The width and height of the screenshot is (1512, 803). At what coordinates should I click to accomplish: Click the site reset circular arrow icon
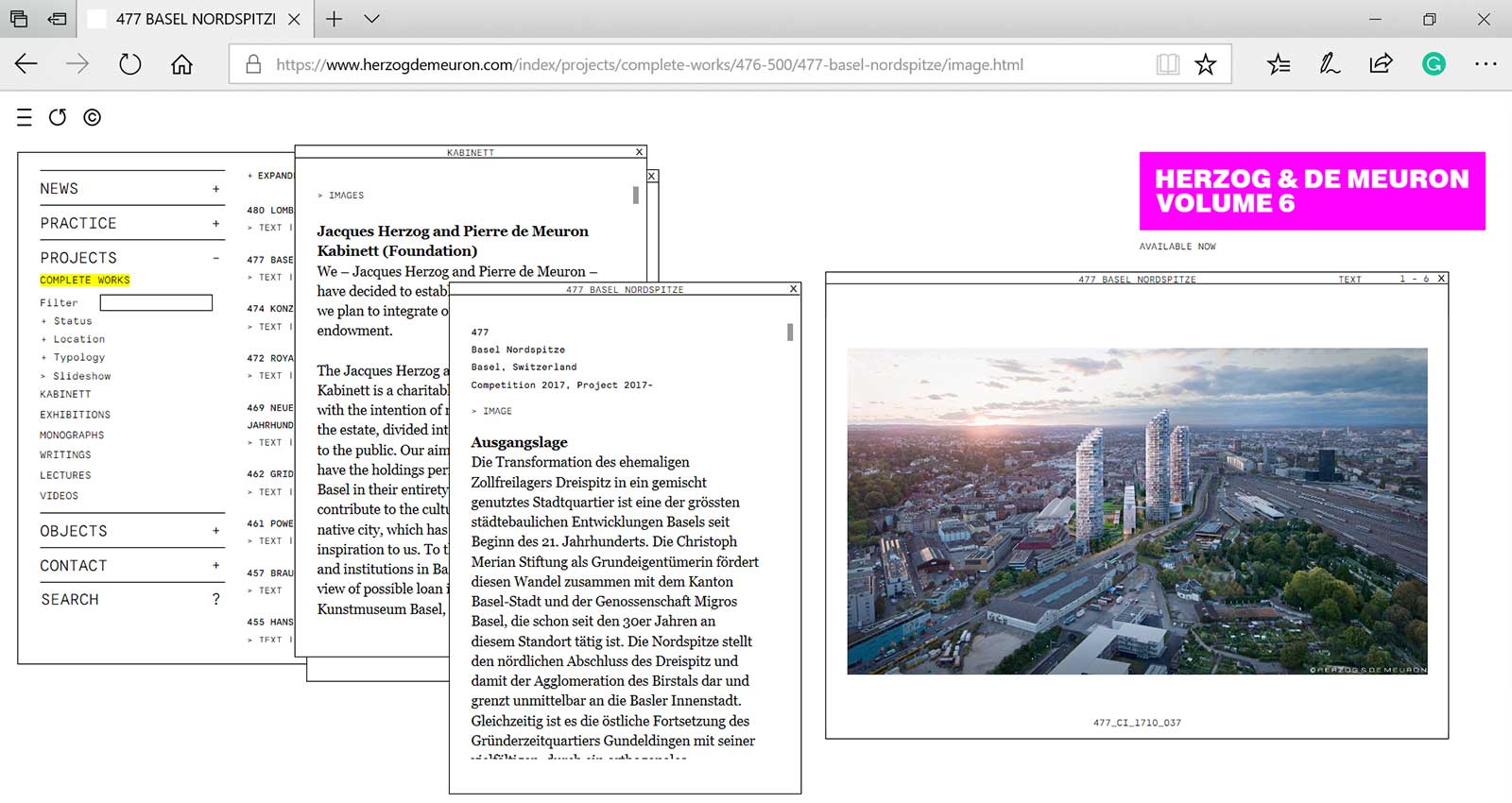pos(58,117)
